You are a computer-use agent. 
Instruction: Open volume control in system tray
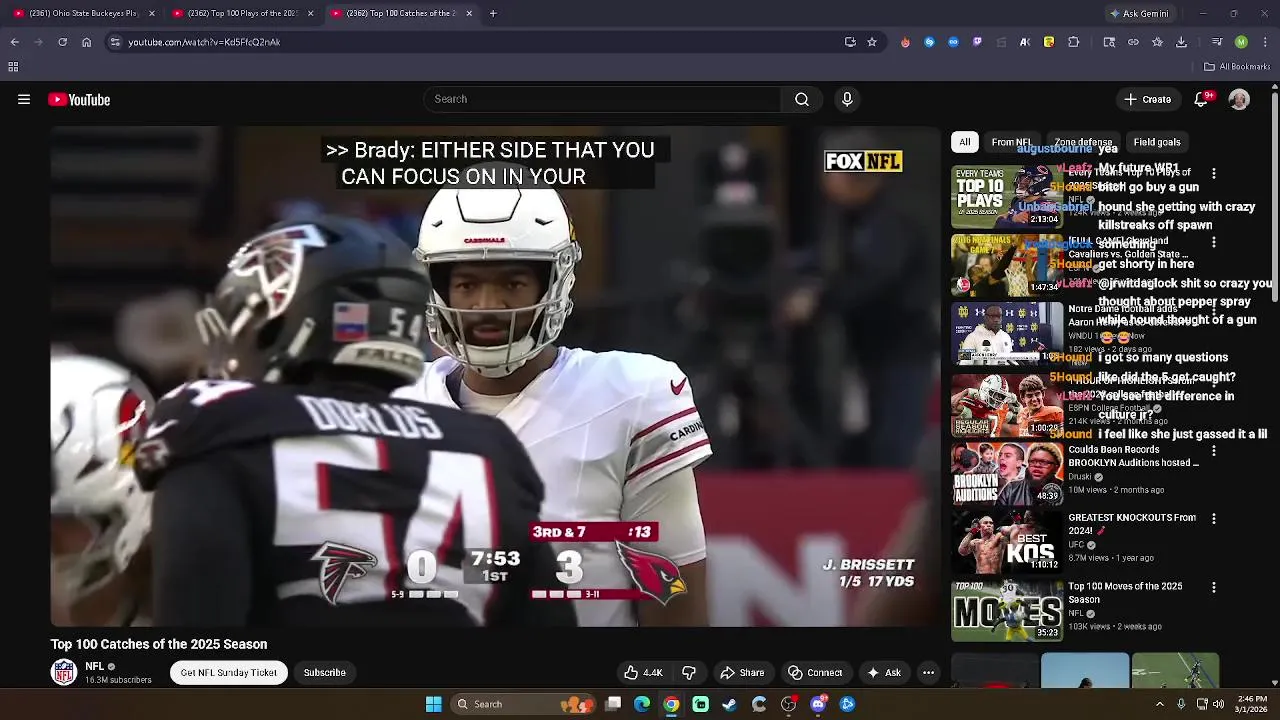click(1220, 704)
